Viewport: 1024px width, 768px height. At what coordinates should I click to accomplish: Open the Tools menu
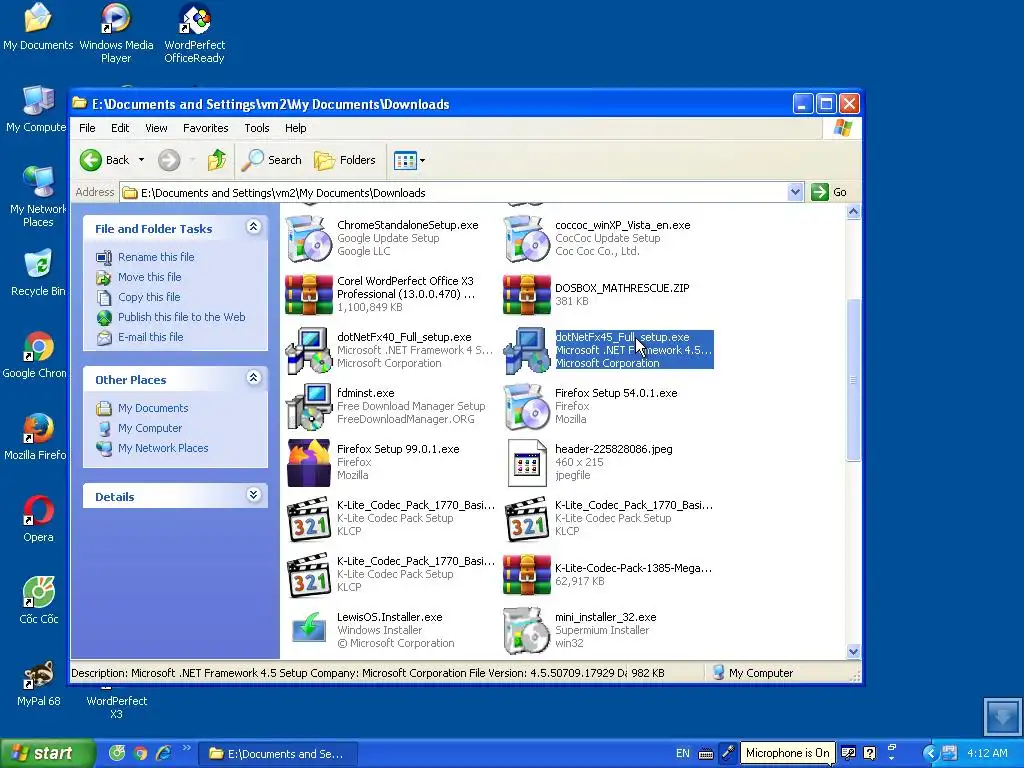[x=257, y=128]
